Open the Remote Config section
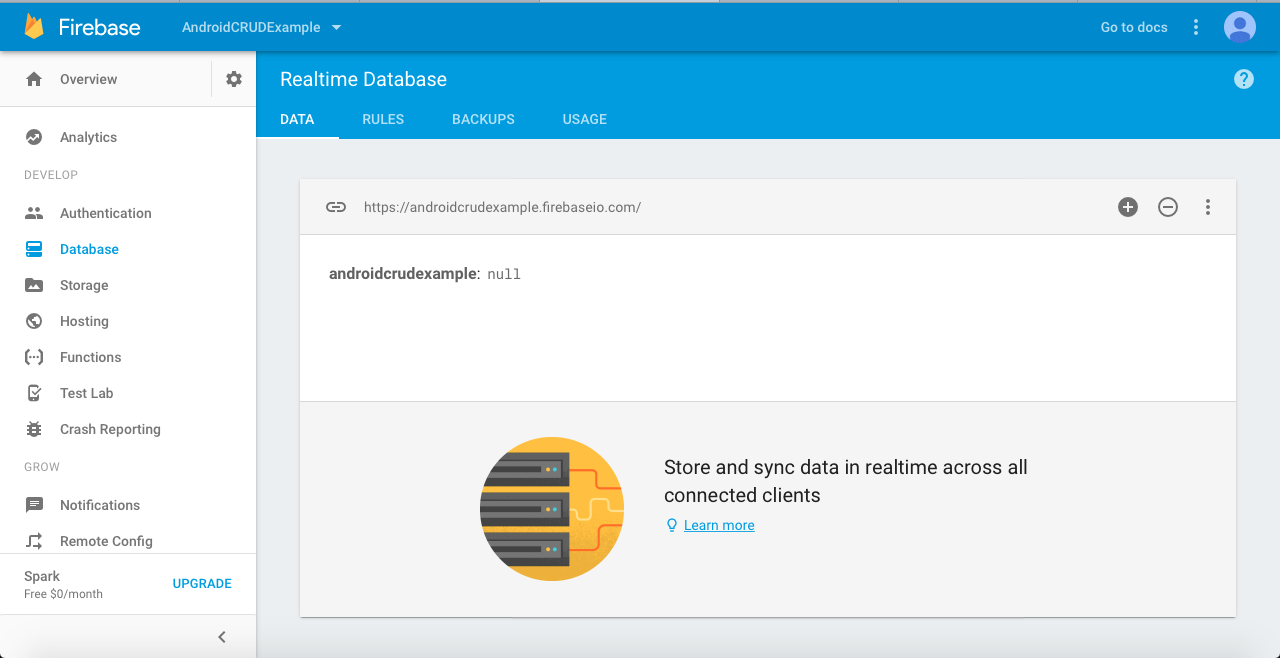 click(x=106, y=541)
